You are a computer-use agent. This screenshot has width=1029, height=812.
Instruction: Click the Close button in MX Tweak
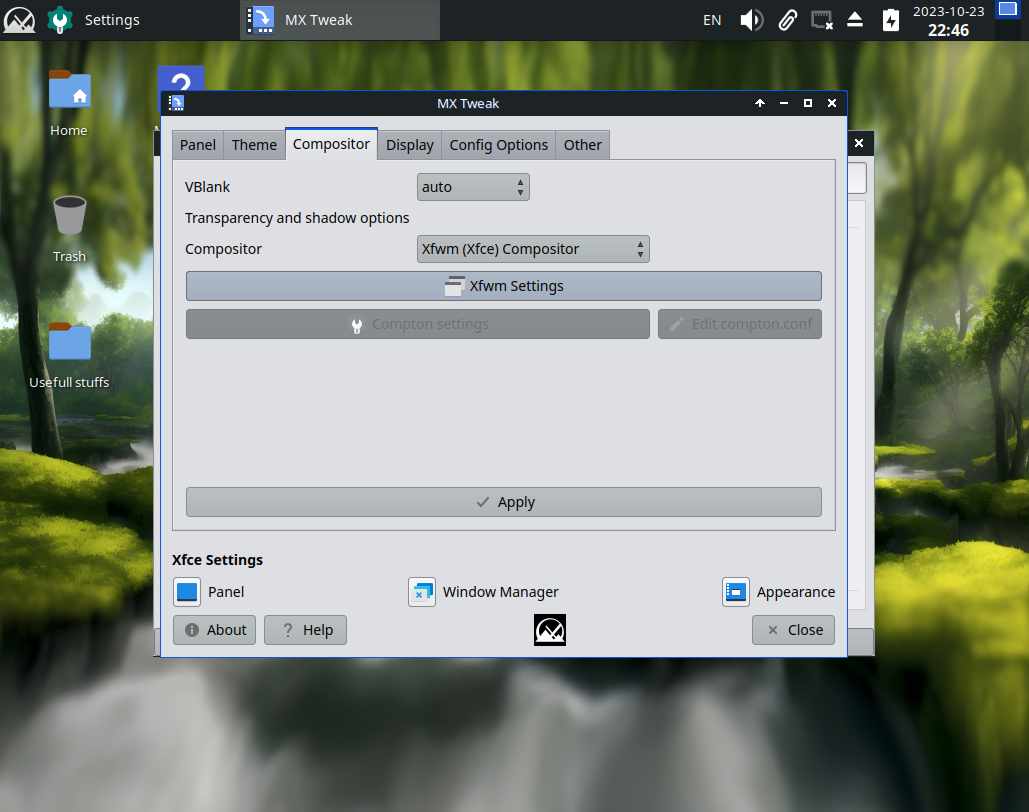point(793,630)
